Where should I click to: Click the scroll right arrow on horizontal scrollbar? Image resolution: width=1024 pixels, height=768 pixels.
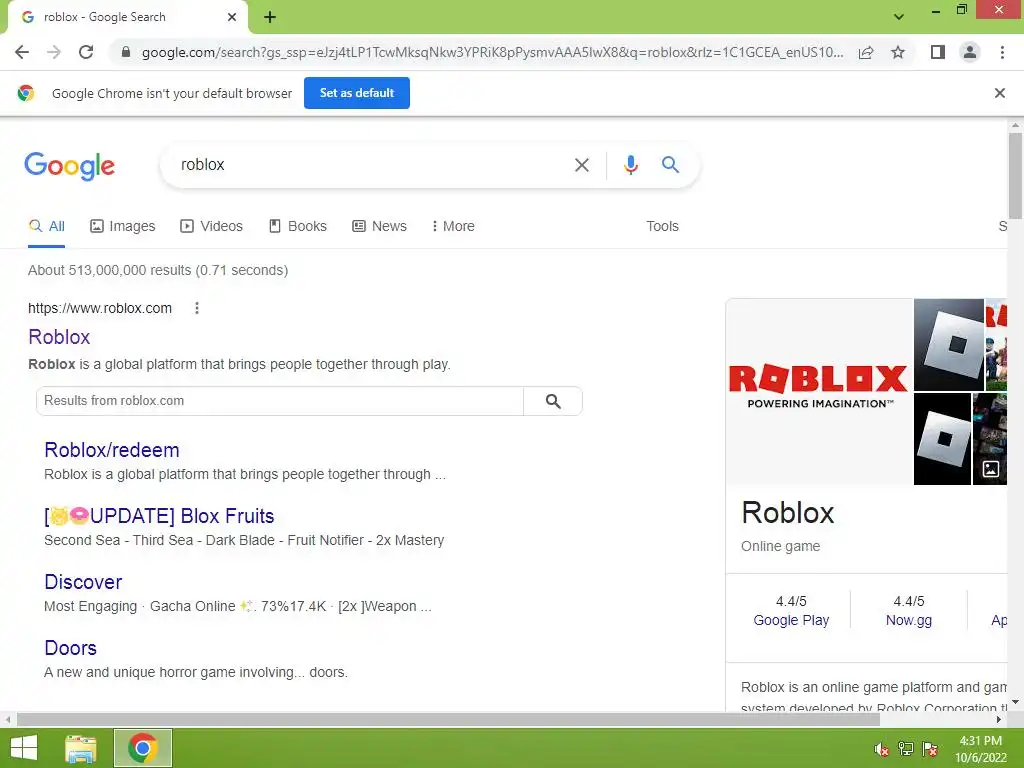[999, 720]
